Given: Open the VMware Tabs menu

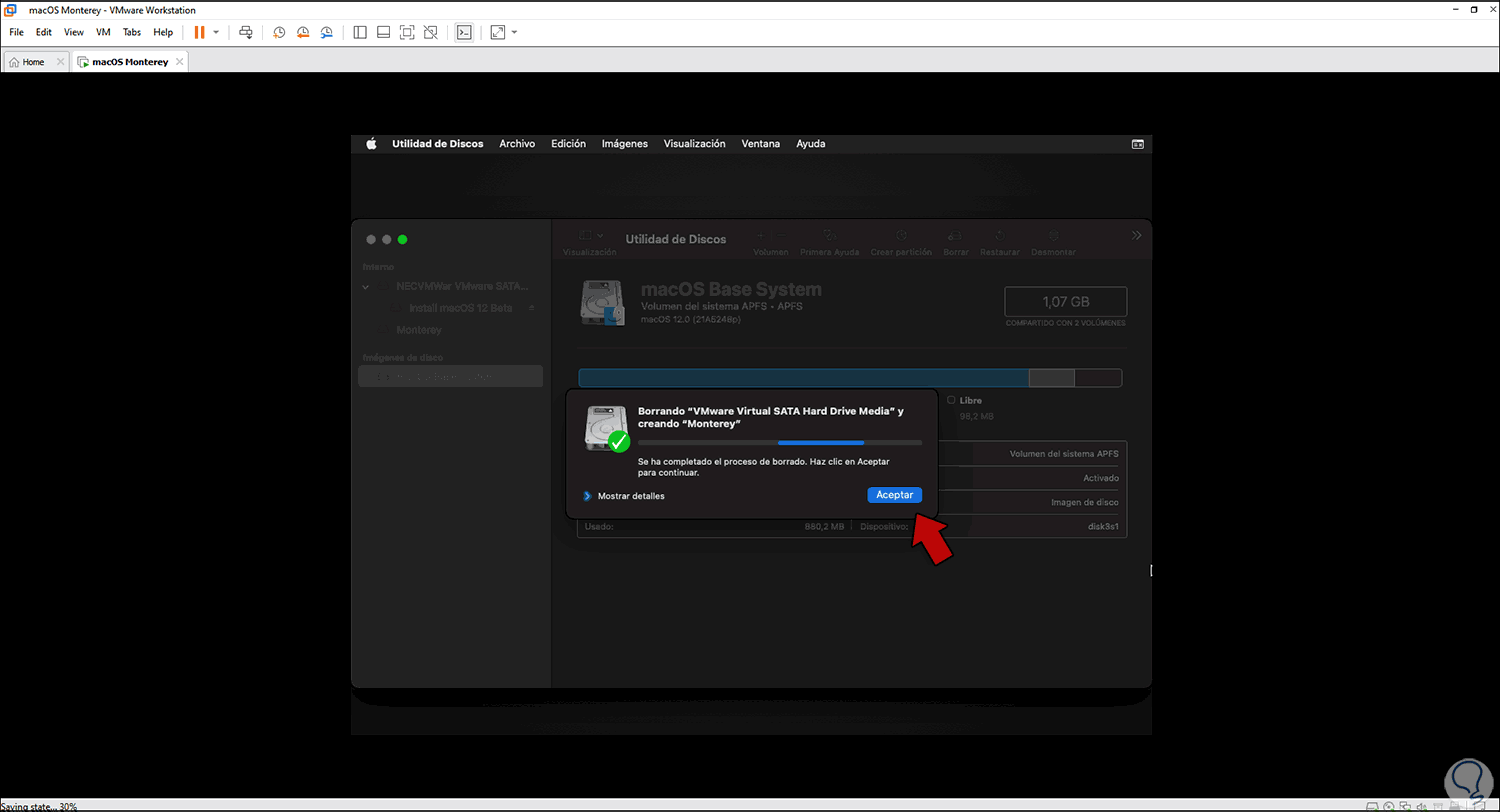Looking at the screenshot, I should (x=132, y=32).
